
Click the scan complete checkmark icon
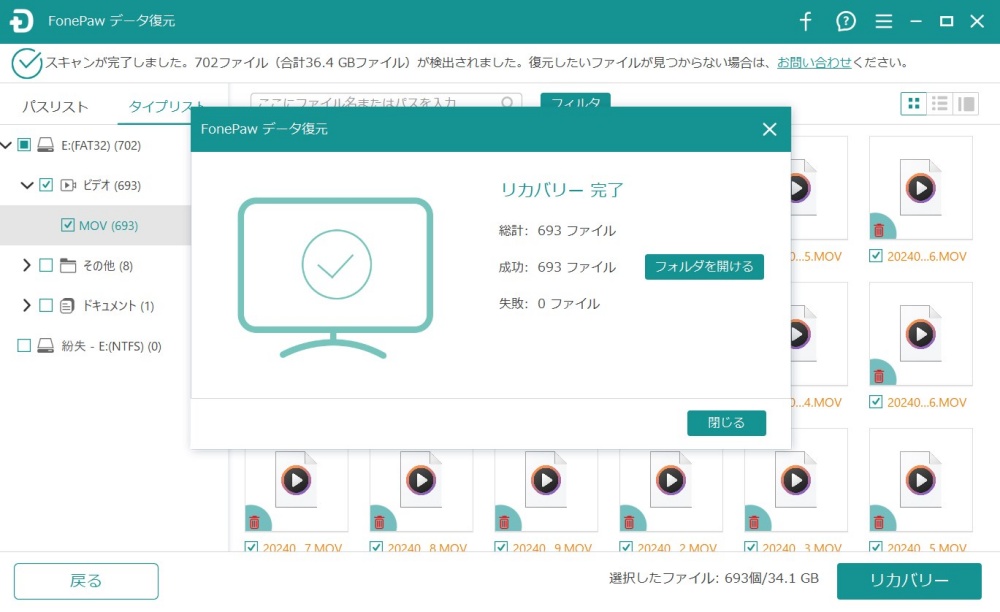pyautogui.click(x=27, y=64)
